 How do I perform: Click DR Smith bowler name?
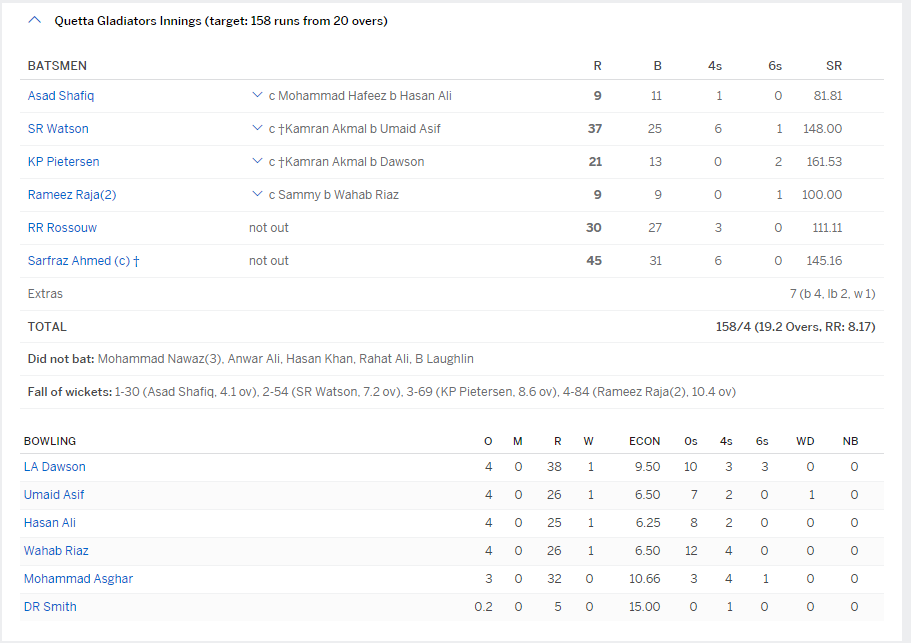point(50,607)
